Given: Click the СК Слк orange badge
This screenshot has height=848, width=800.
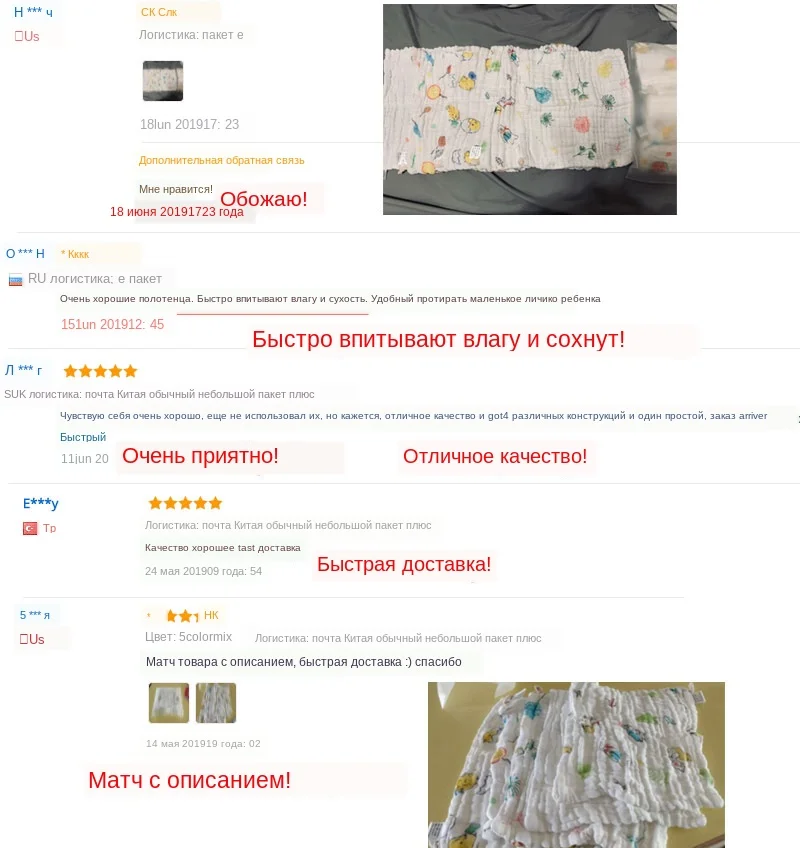Looking at the screenshot, I should 159,12.
